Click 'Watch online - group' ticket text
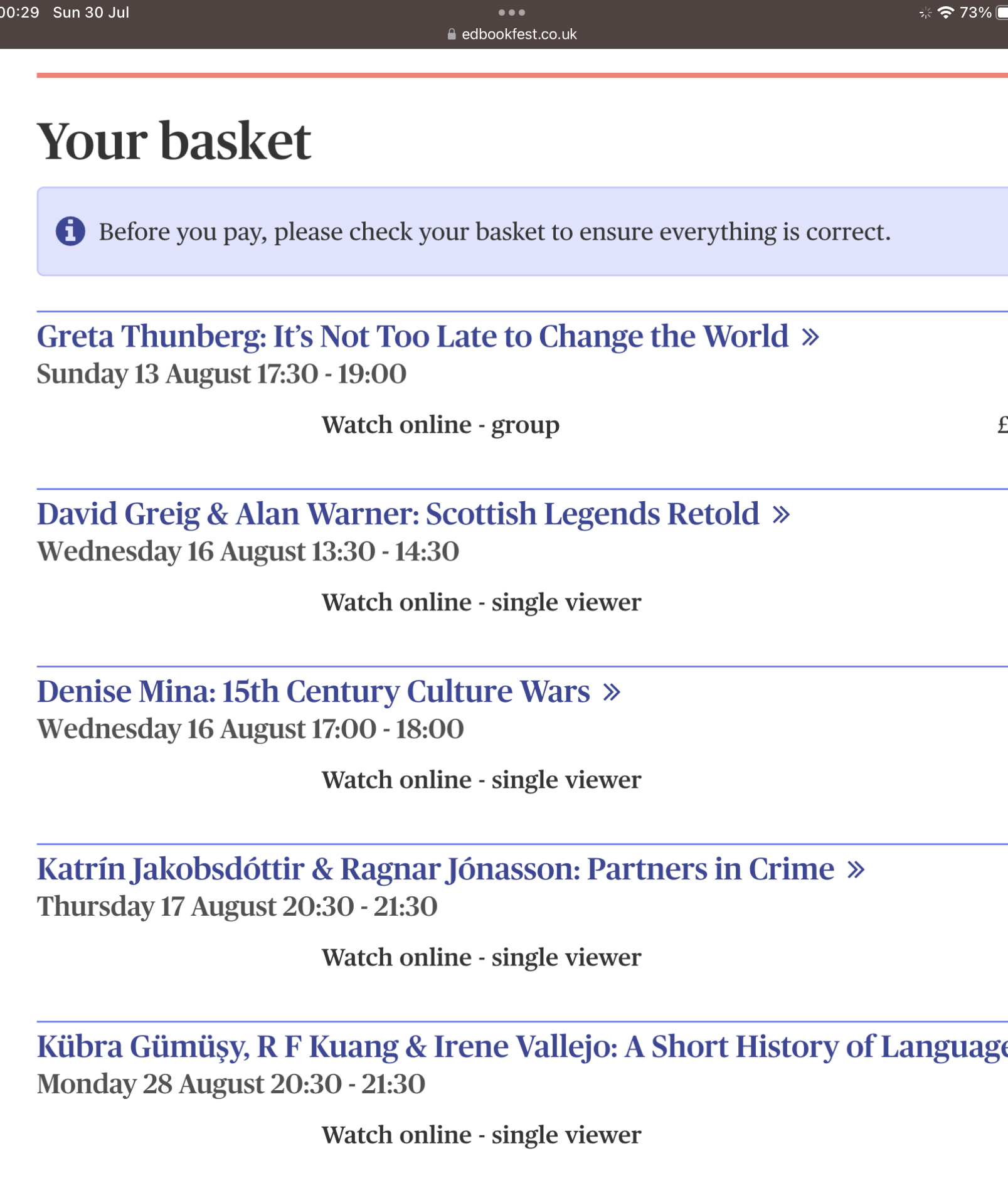 pyautogui.click(x=440, y=425)
